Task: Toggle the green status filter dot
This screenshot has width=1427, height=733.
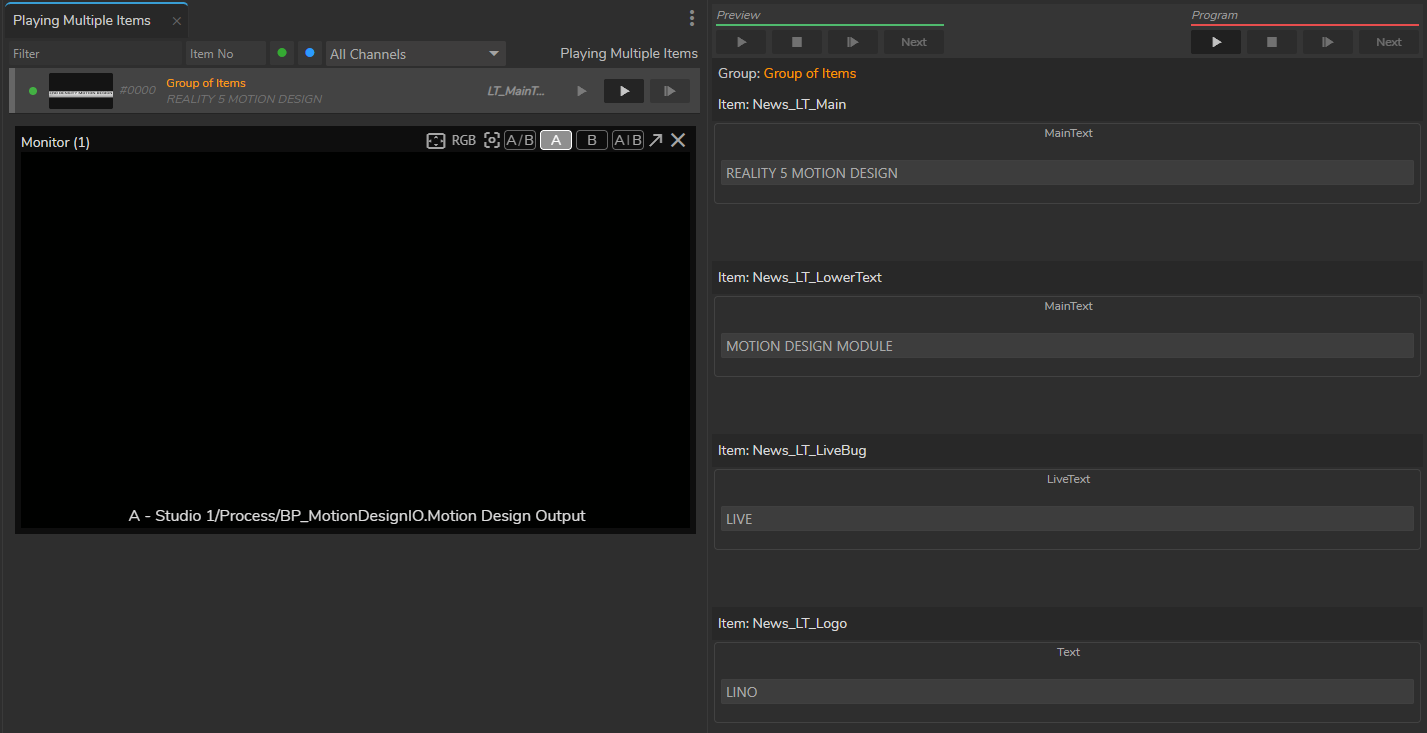Action: (282, 53)
